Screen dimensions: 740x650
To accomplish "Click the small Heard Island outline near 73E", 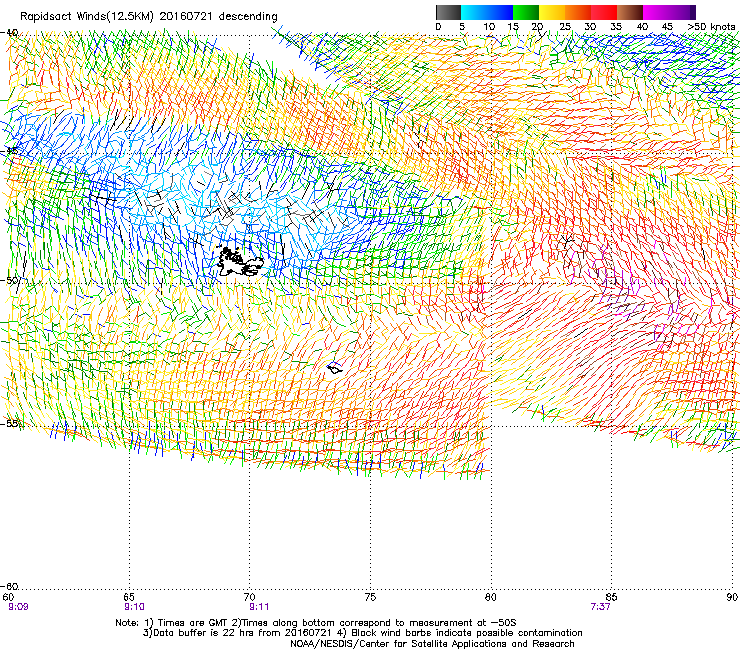I will click(x=335, y=368).
